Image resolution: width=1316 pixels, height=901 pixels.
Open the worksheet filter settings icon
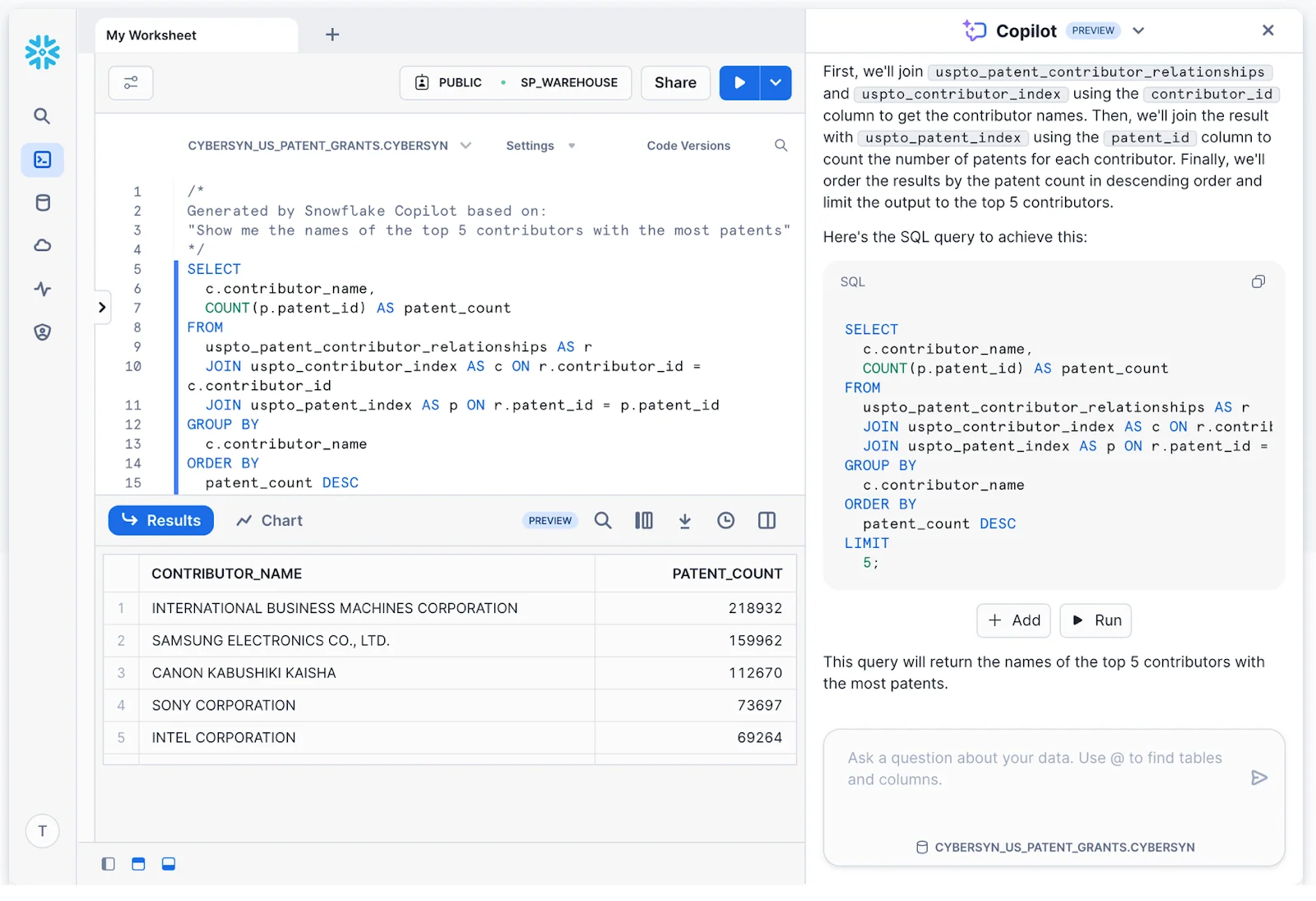pos(131,82)
